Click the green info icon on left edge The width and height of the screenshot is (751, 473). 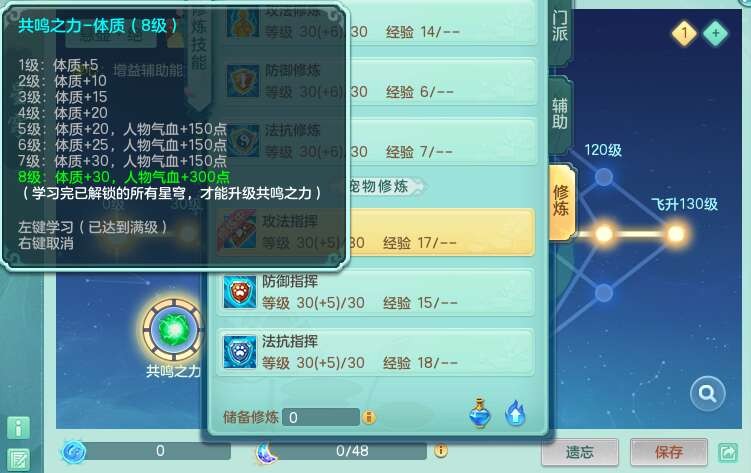pyautogui.click(x=19, y=428)
